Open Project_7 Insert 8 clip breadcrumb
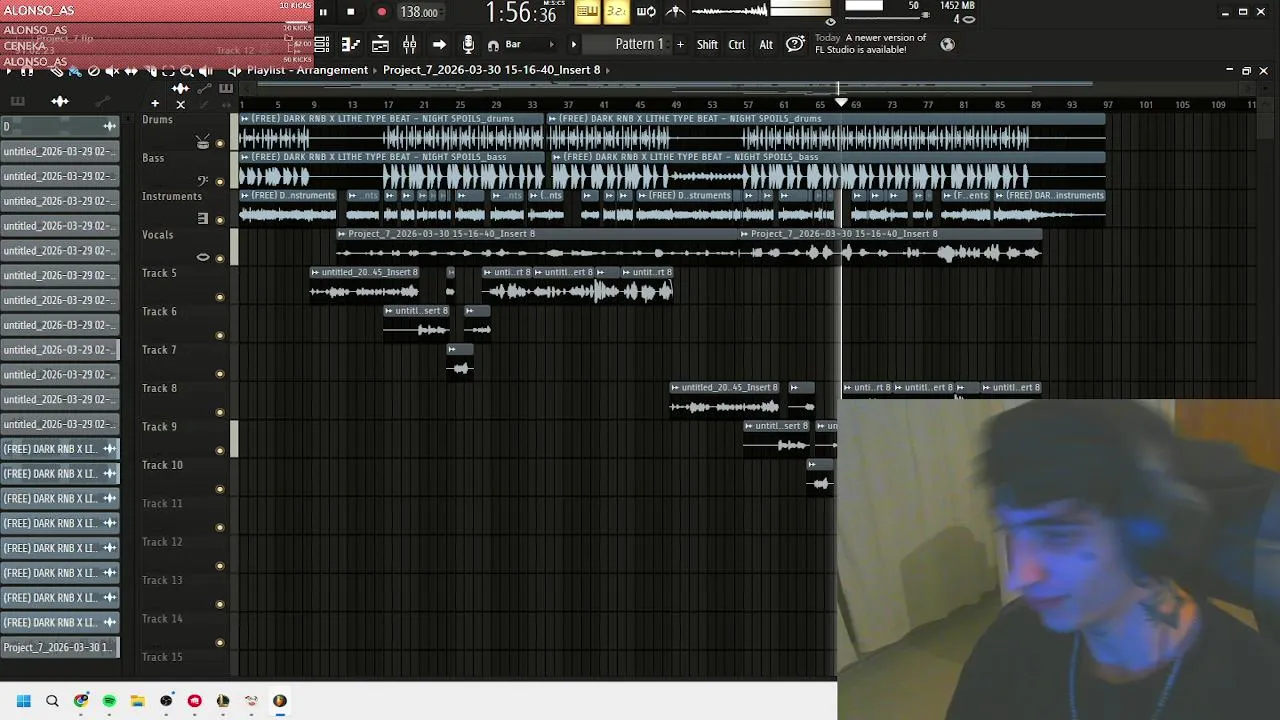Screen dimensions: 1280x720 point(491,70)
